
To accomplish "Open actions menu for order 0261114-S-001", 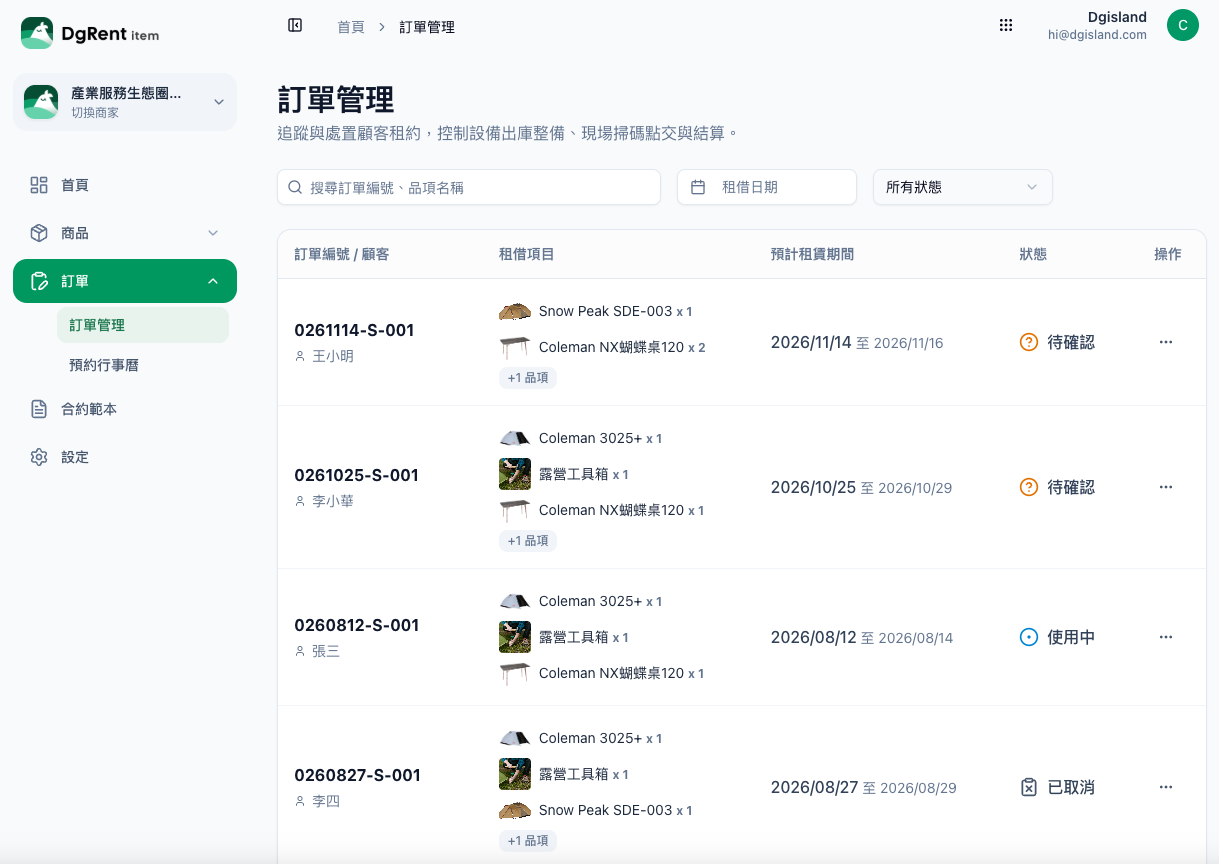I will pyautogui.click(x=1166, y=342).
